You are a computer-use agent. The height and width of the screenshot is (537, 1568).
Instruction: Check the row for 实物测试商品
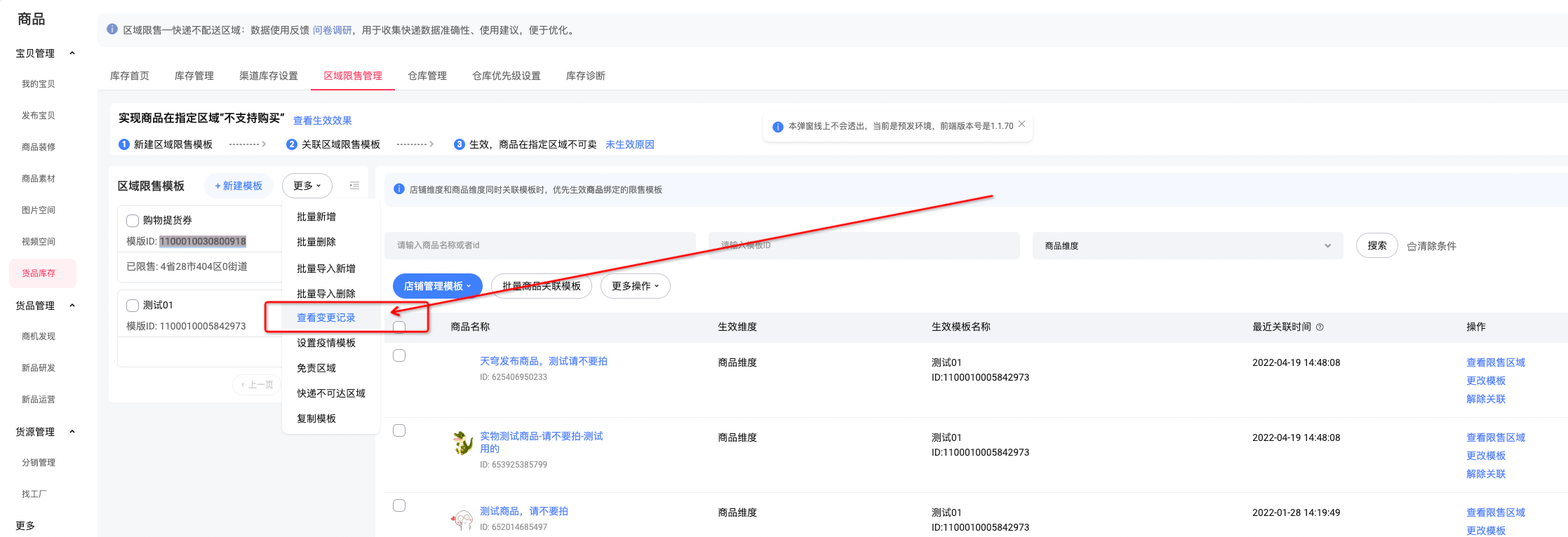point(399,430)
